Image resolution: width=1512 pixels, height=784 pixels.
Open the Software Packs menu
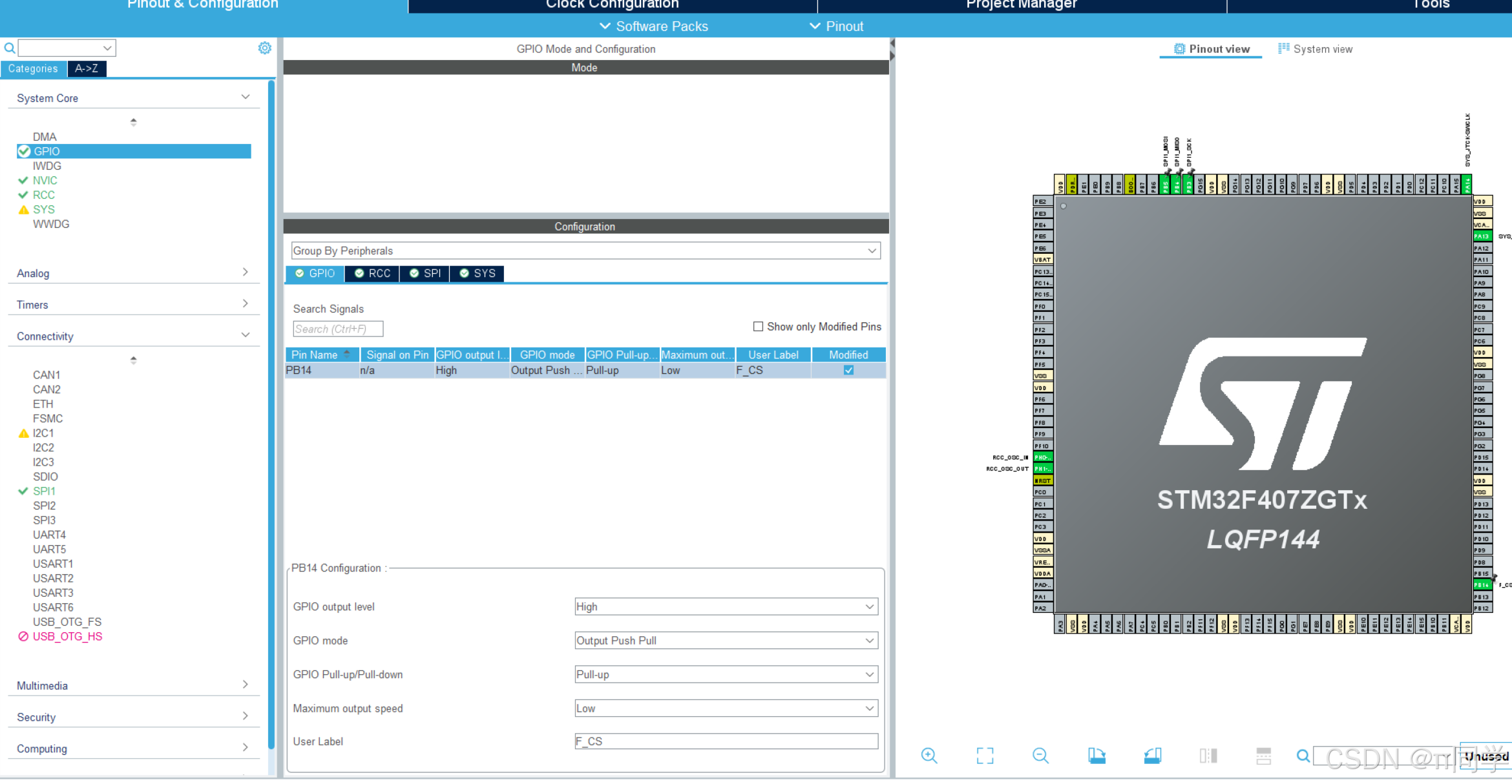point(654,26)
